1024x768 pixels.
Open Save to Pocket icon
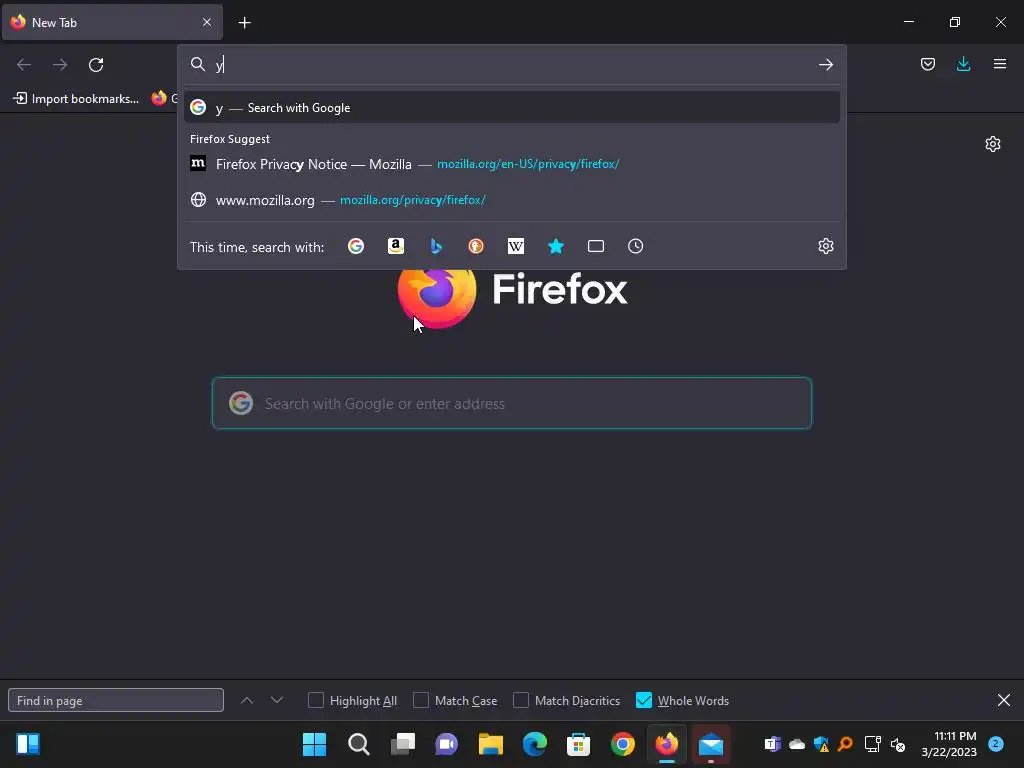[927, 64]
